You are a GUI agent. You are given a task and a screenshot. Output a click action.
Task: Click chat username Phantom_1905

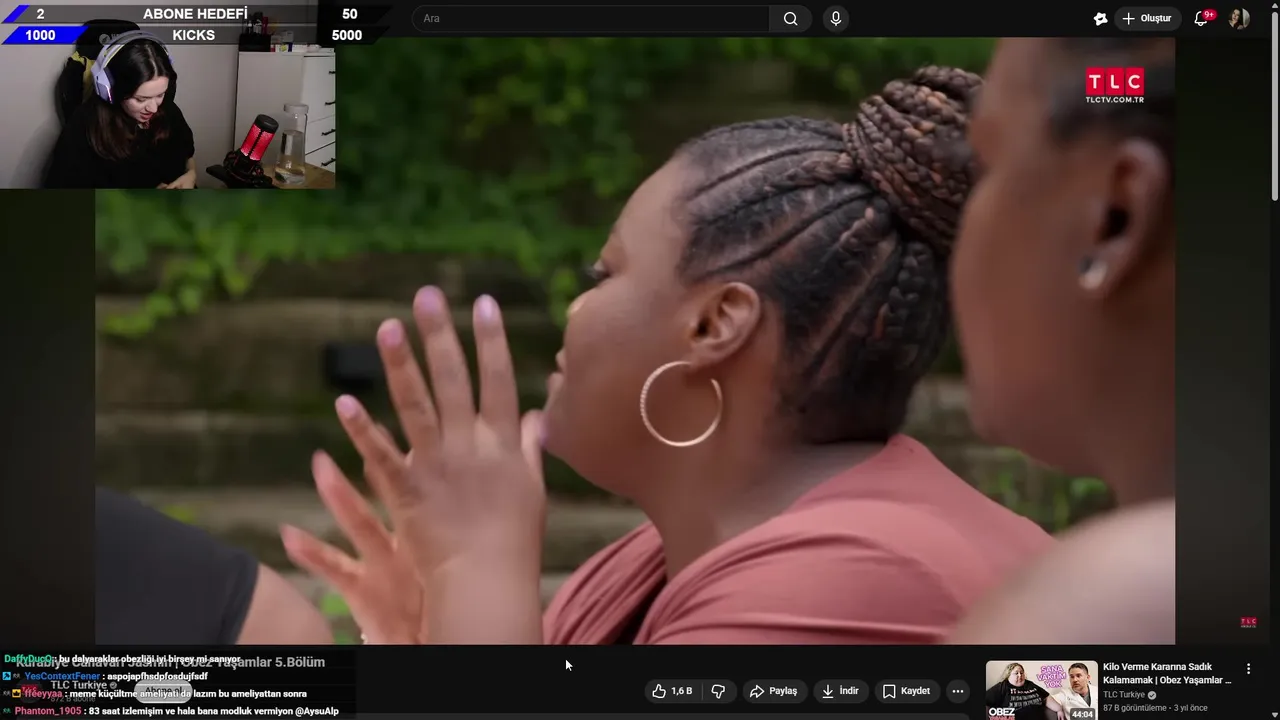click(x=48, y=711)
